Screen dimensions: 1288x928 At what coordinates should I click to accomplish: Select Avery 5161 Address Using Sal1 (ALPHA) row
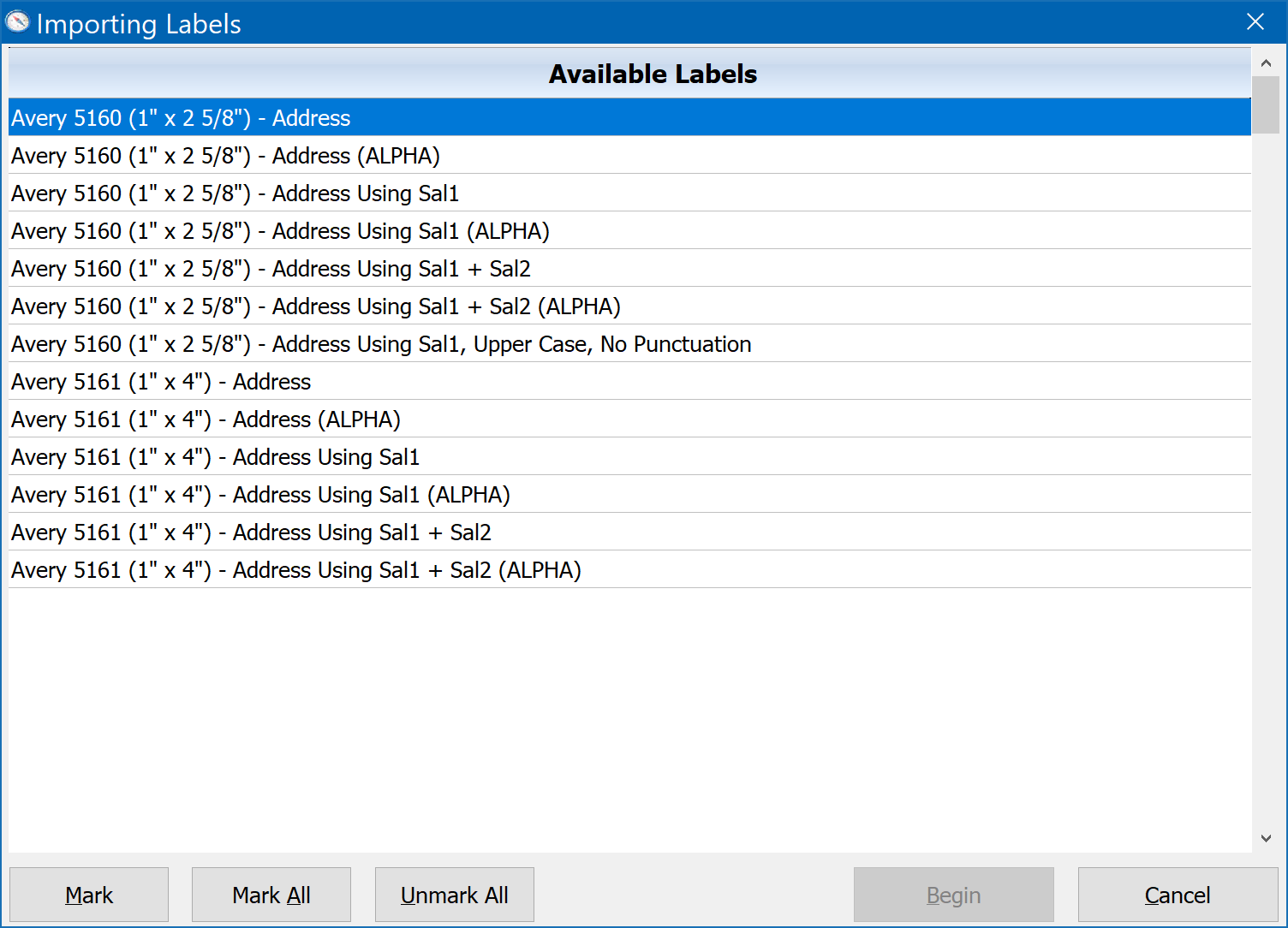pos(630,494)
